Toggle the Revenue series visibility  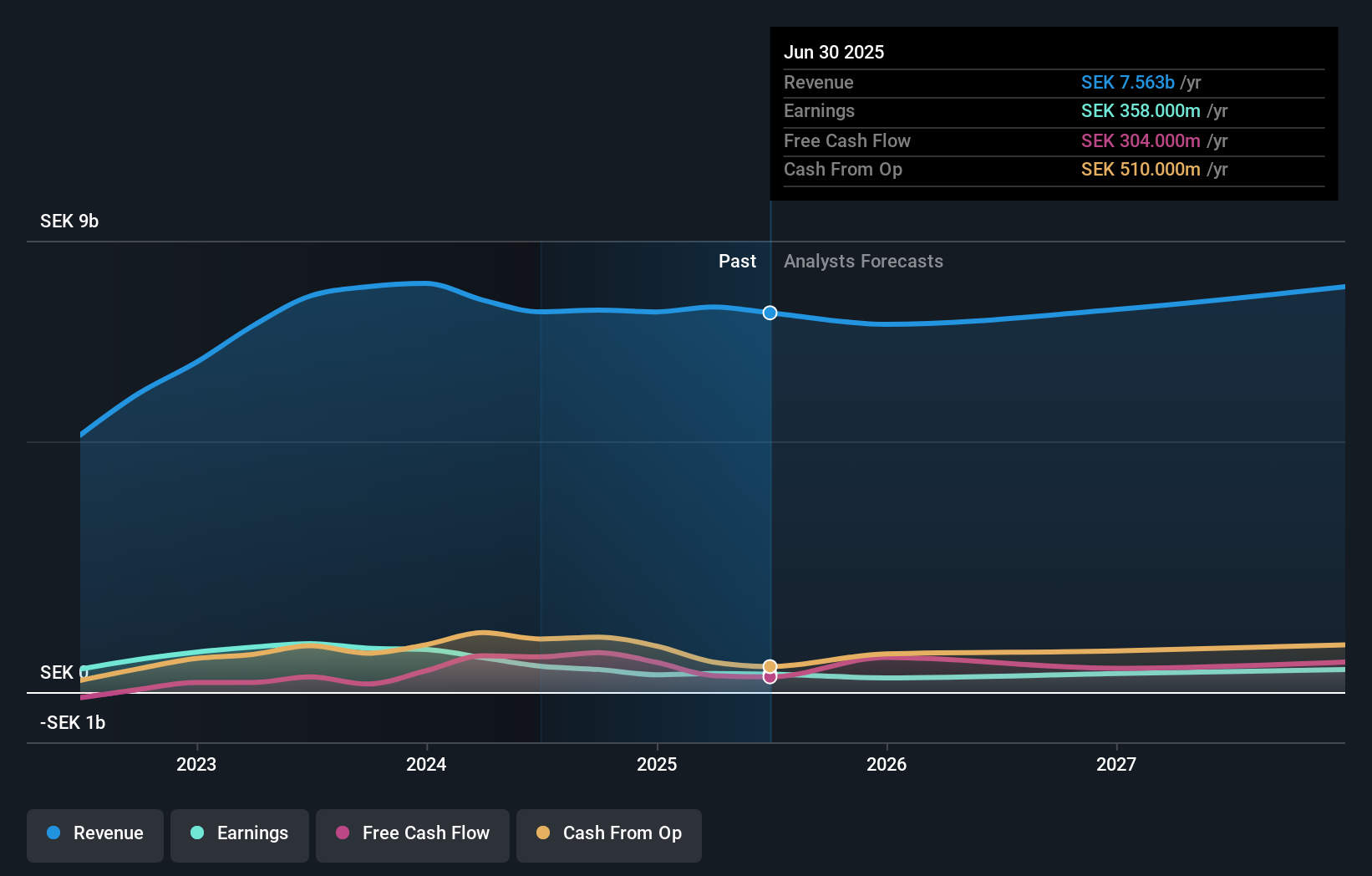point(94,835)
